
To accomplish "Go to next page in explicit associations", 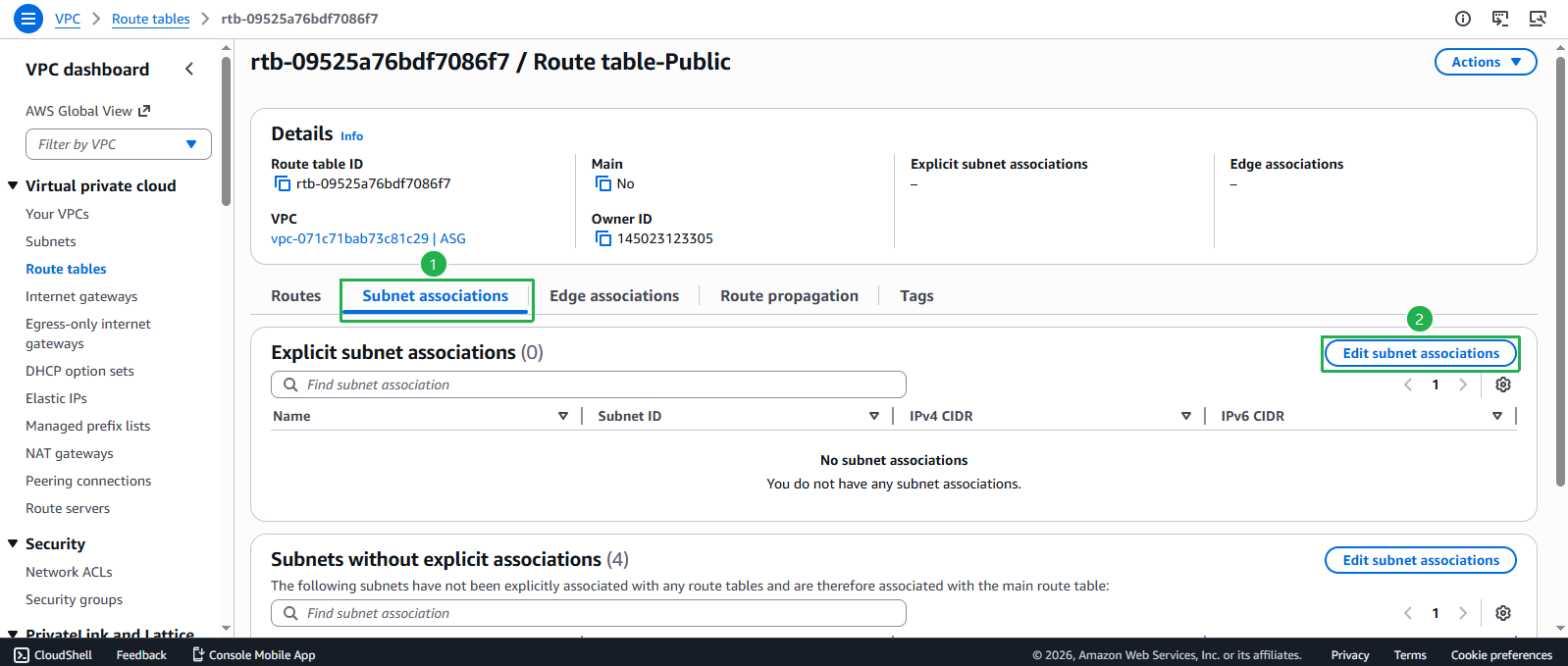I will coord(1463,384).
